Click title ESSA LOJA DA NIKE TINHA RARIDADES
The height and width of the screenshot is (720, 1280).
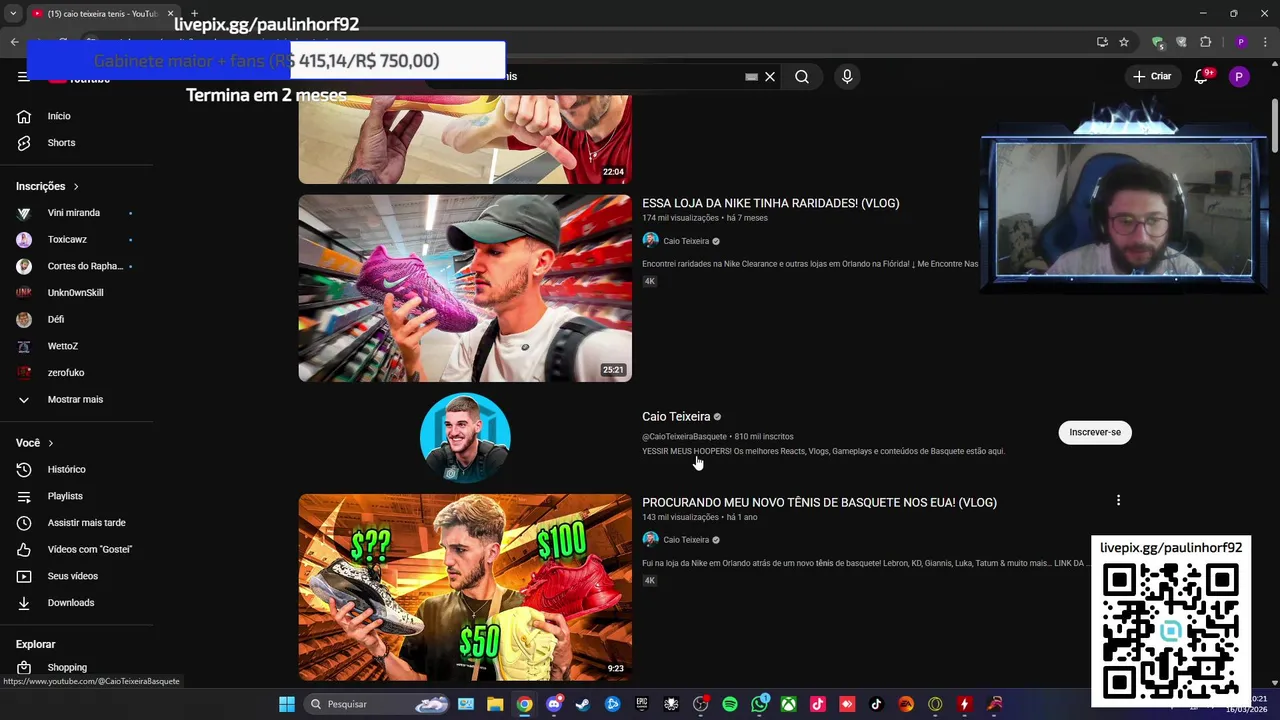click(x=771, y=203)
